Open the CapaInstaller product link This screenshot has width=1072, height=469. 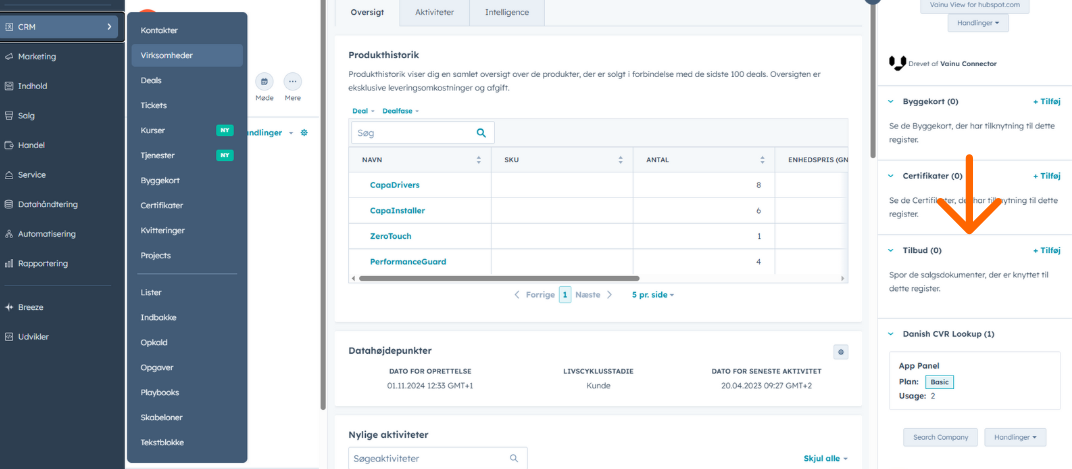coord(397,211)
